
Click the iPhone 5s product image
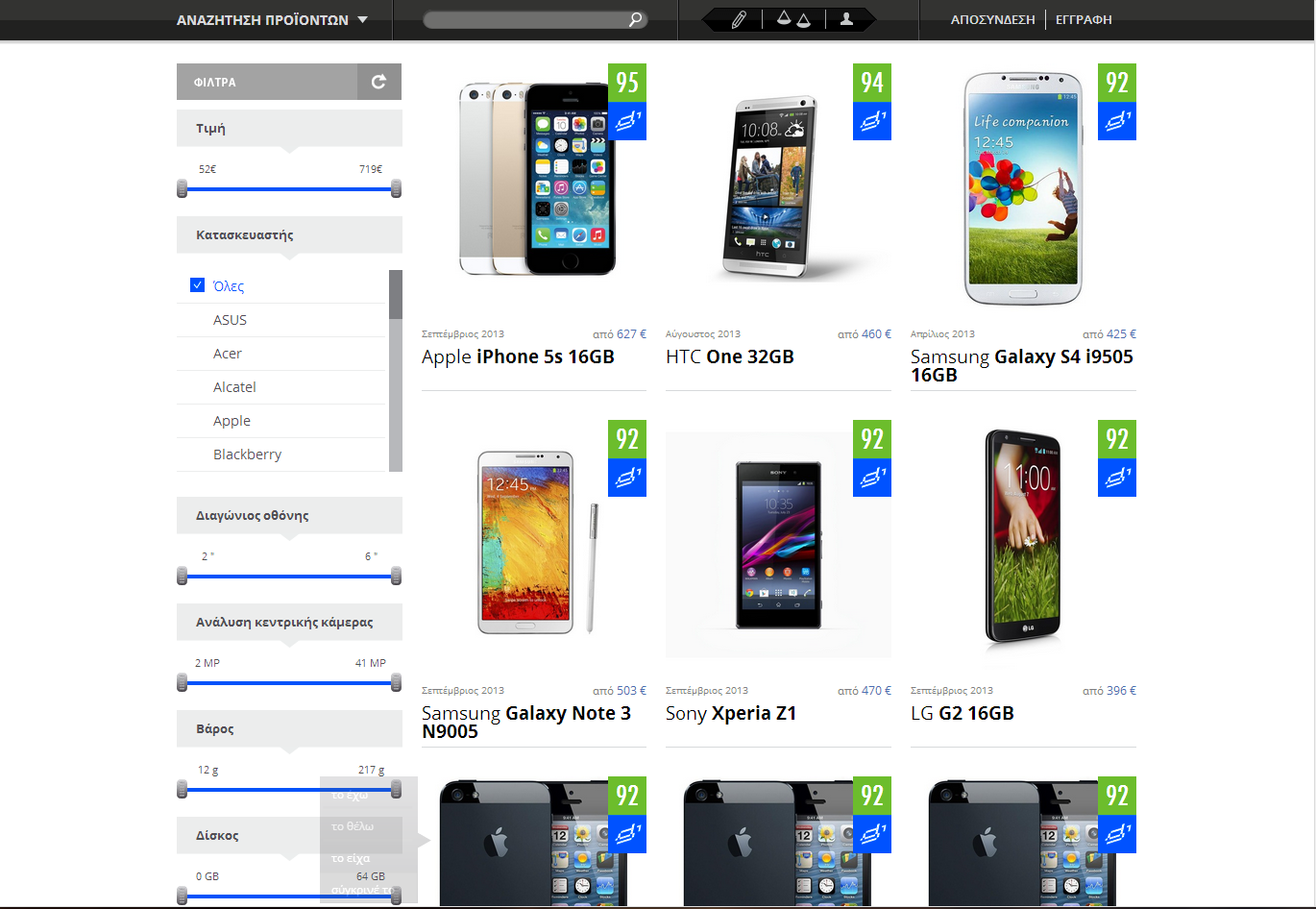(x=534, y=179)
